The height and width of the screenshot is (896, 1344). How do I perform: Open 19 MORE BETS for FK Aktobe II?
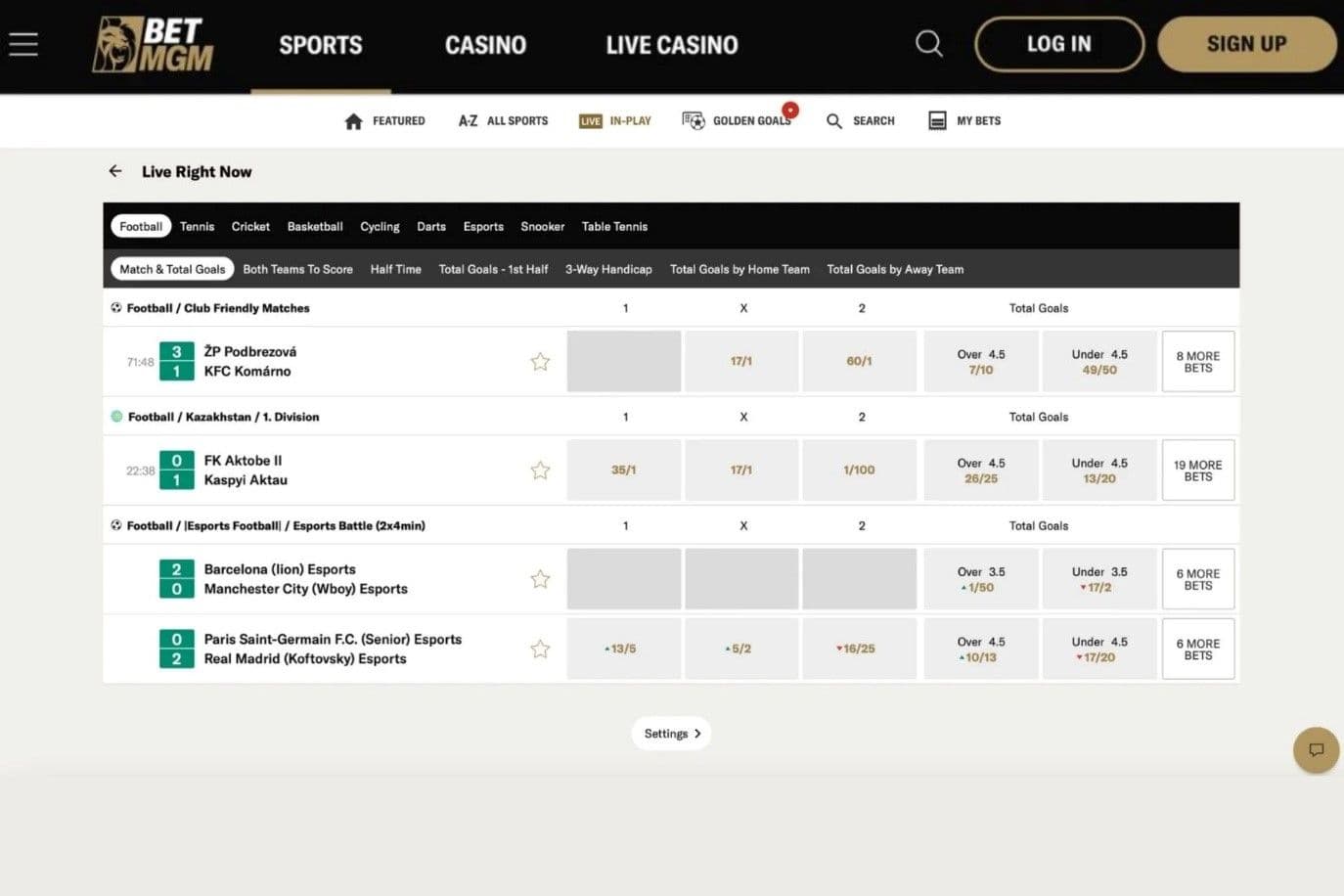pos(1198,470)
